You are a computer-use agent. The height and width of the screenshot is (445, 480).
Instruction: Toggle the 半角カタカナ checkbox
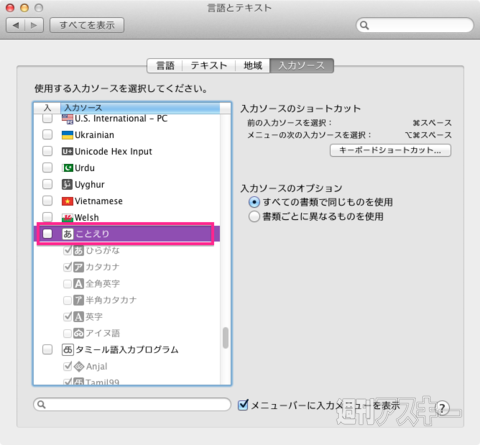pyautogui.click(x=68, y=300)
